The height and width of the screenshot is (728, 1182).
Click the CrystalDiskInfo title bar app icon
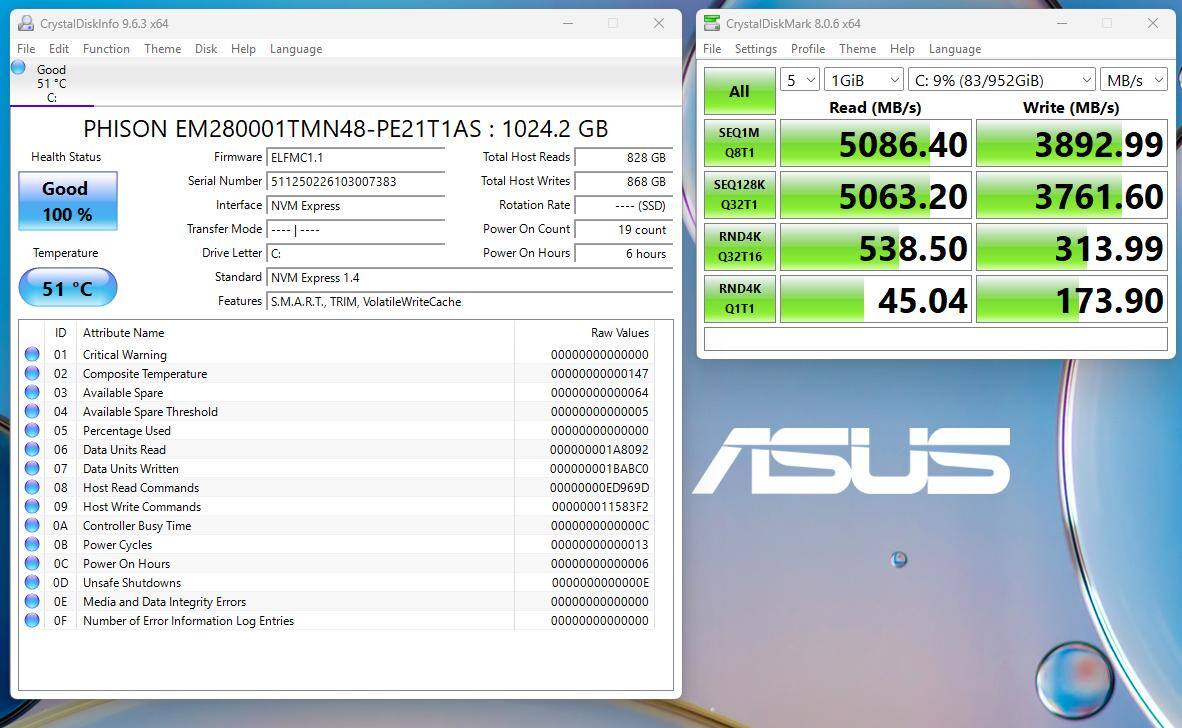click(x=26, y=23)
